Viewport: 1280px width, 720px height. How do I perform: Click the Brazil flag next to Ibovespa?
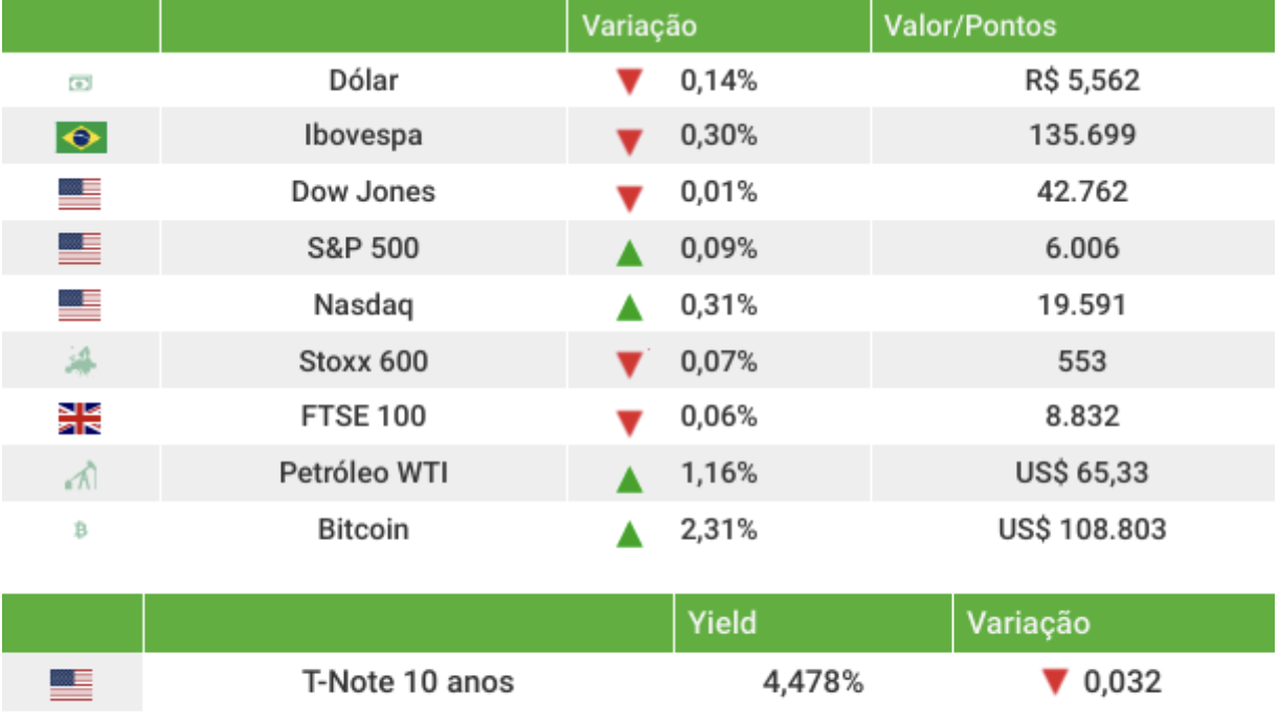[x=80, y=137]
